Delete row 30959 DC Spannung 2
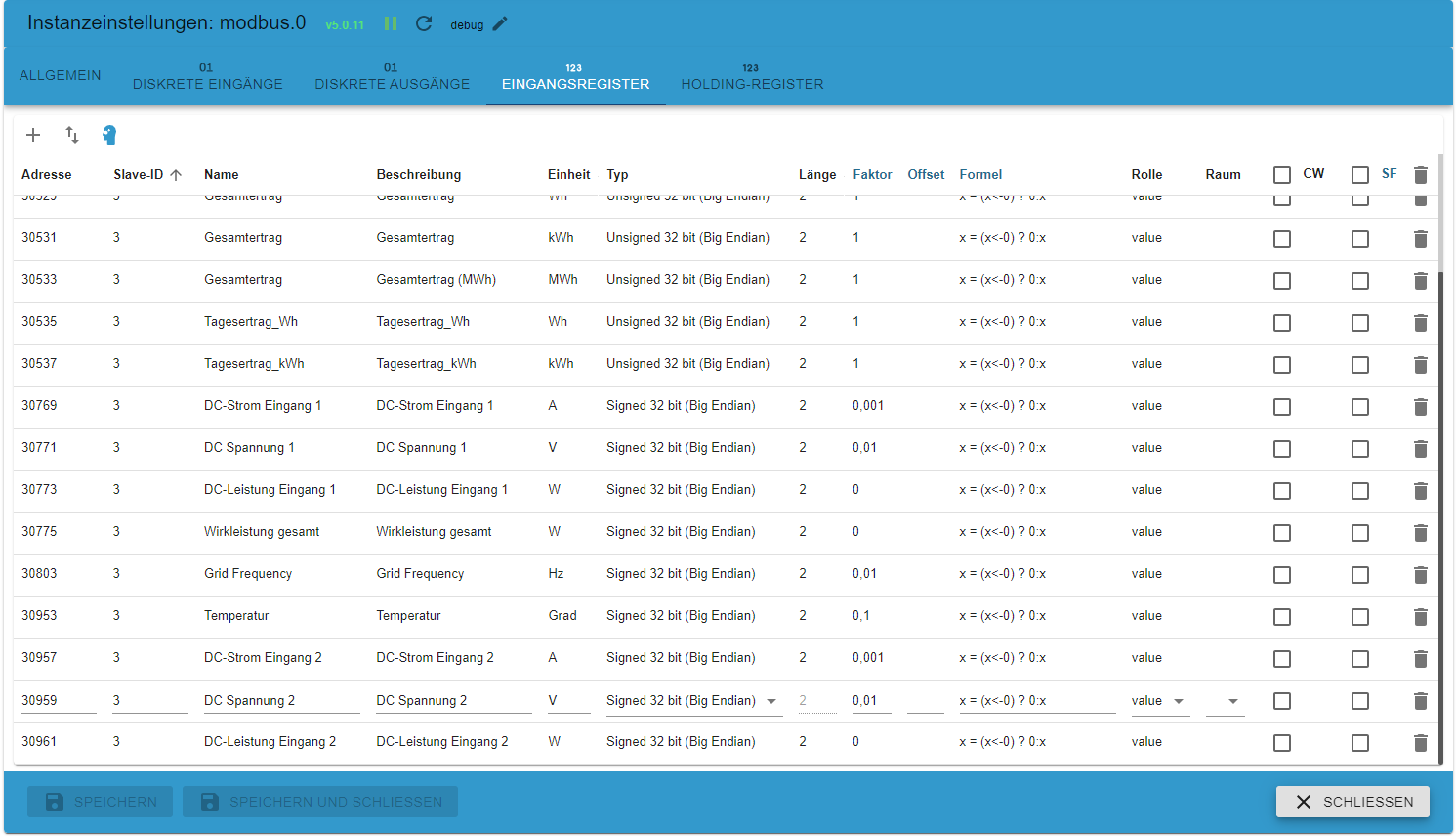Screen dimensions: 1456x836 click(x=1421, y=701)
